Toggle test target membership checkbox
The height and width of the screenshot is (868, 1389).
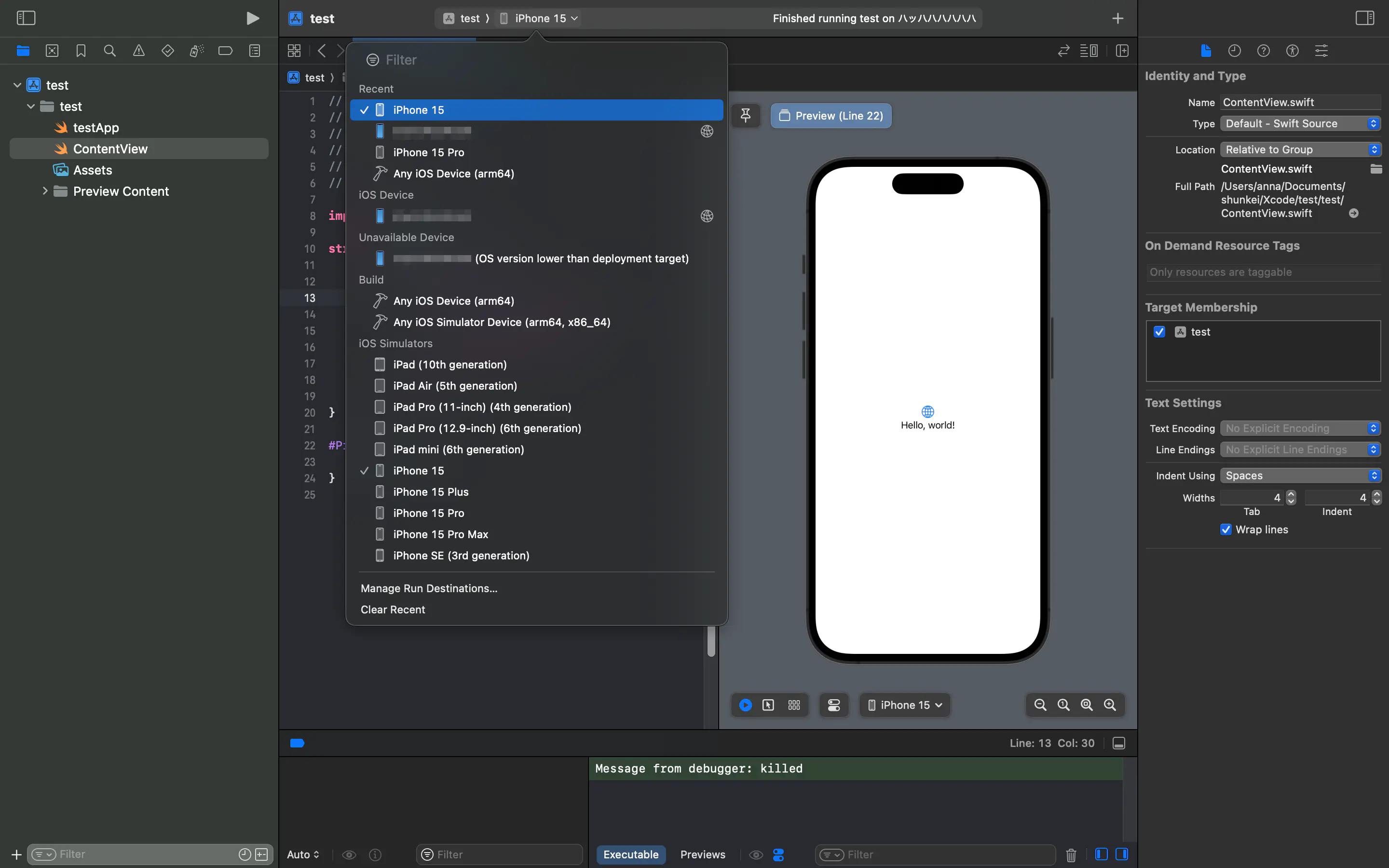pos(1159,332)
